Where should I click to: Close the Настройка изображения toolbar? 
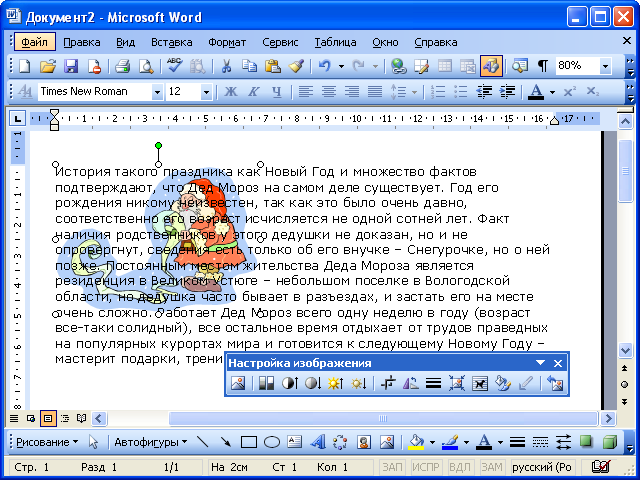click(558, 363)
